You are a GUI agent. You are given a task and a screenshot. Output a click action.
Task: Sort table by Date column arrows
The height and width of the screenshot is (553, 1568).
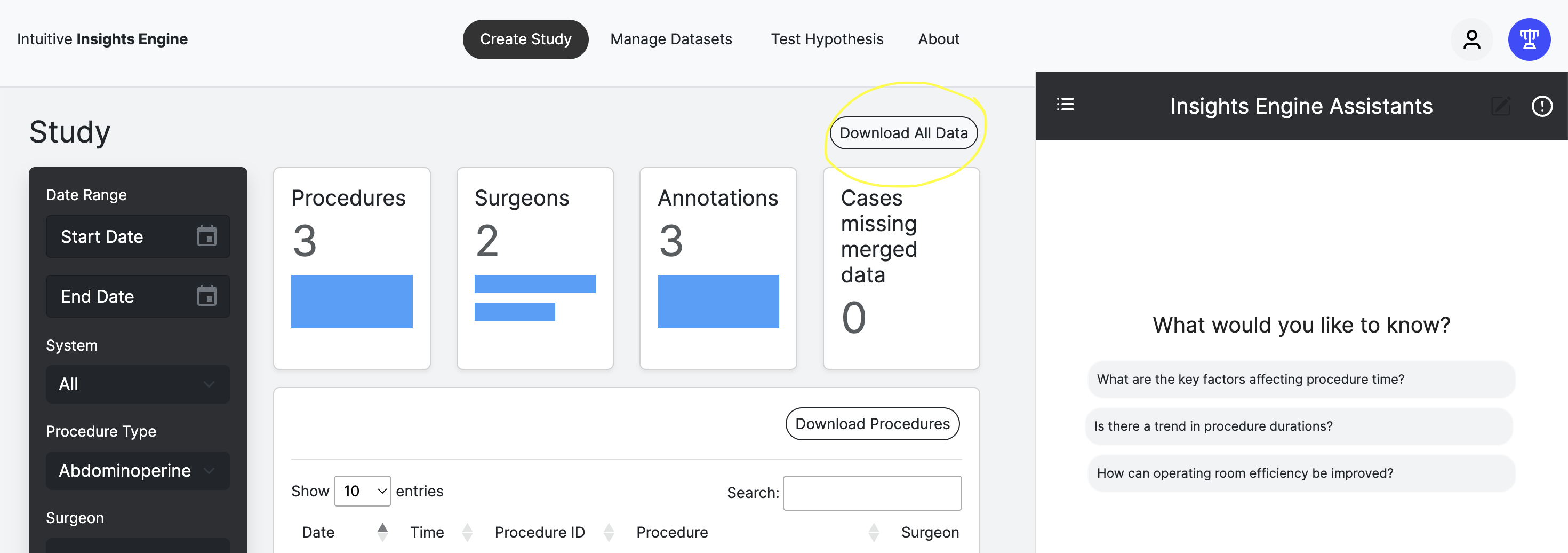click(382, 532)
